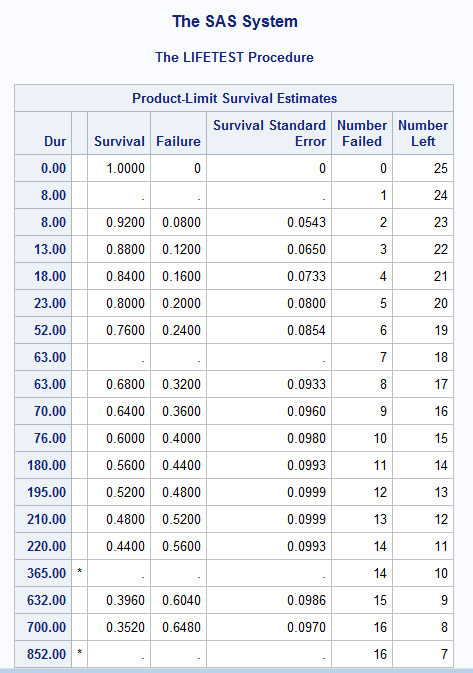Select the Number Left column header
473x673 pixels.
[x=423, y=133]
